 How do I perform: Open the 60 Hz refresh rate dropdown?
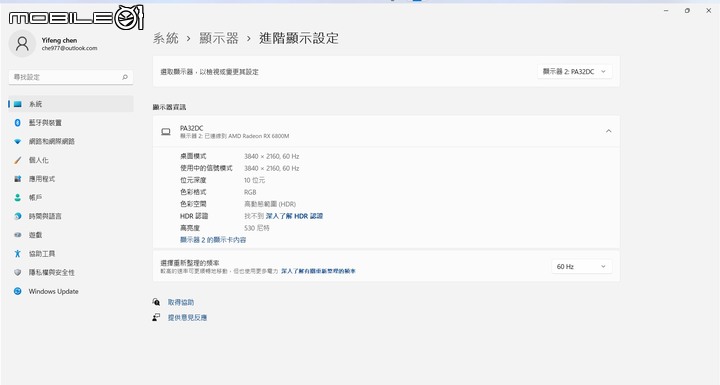[581, 266]
